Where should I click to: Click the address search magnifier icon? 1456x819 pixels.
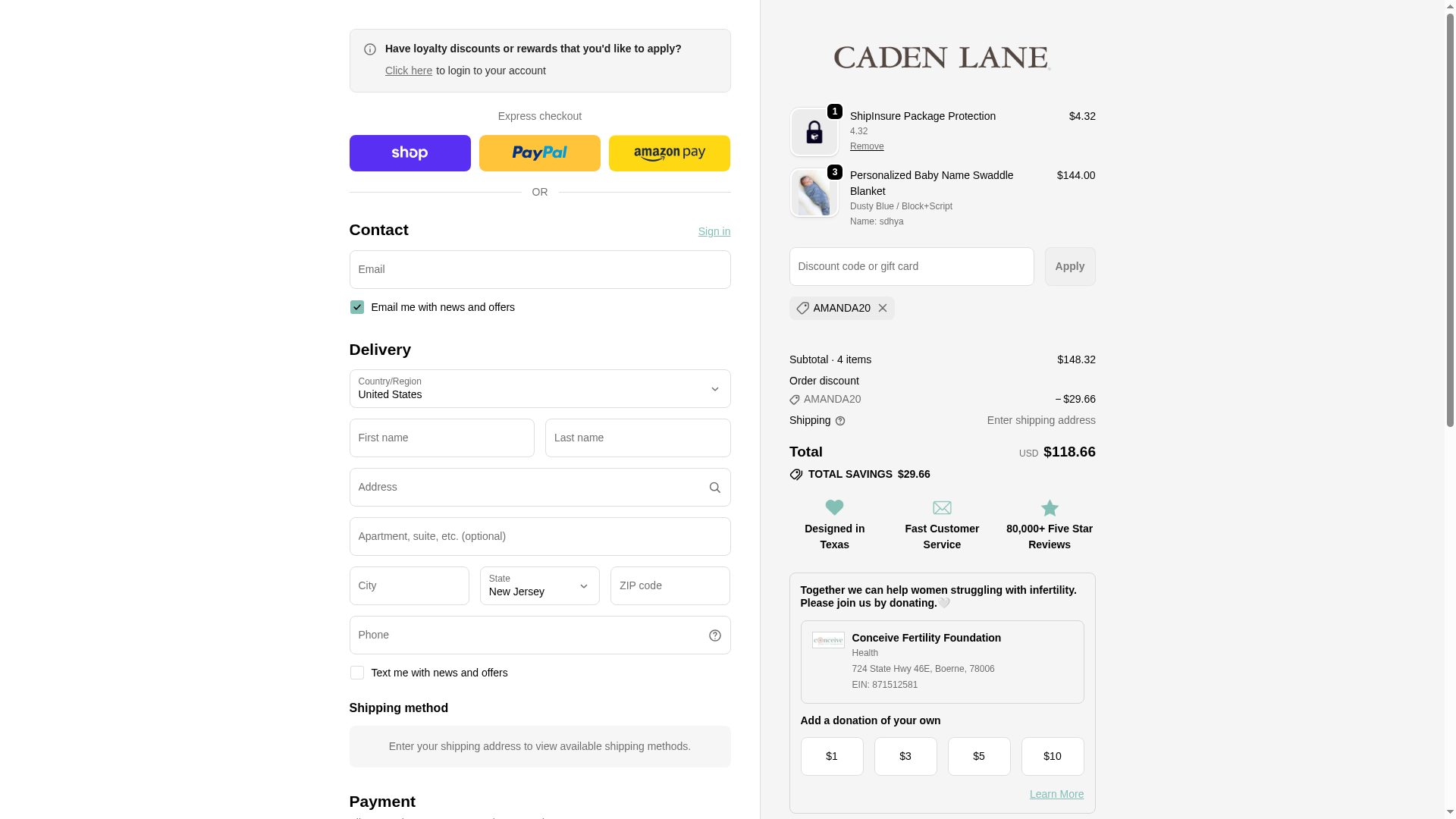[x=714, y=488]
